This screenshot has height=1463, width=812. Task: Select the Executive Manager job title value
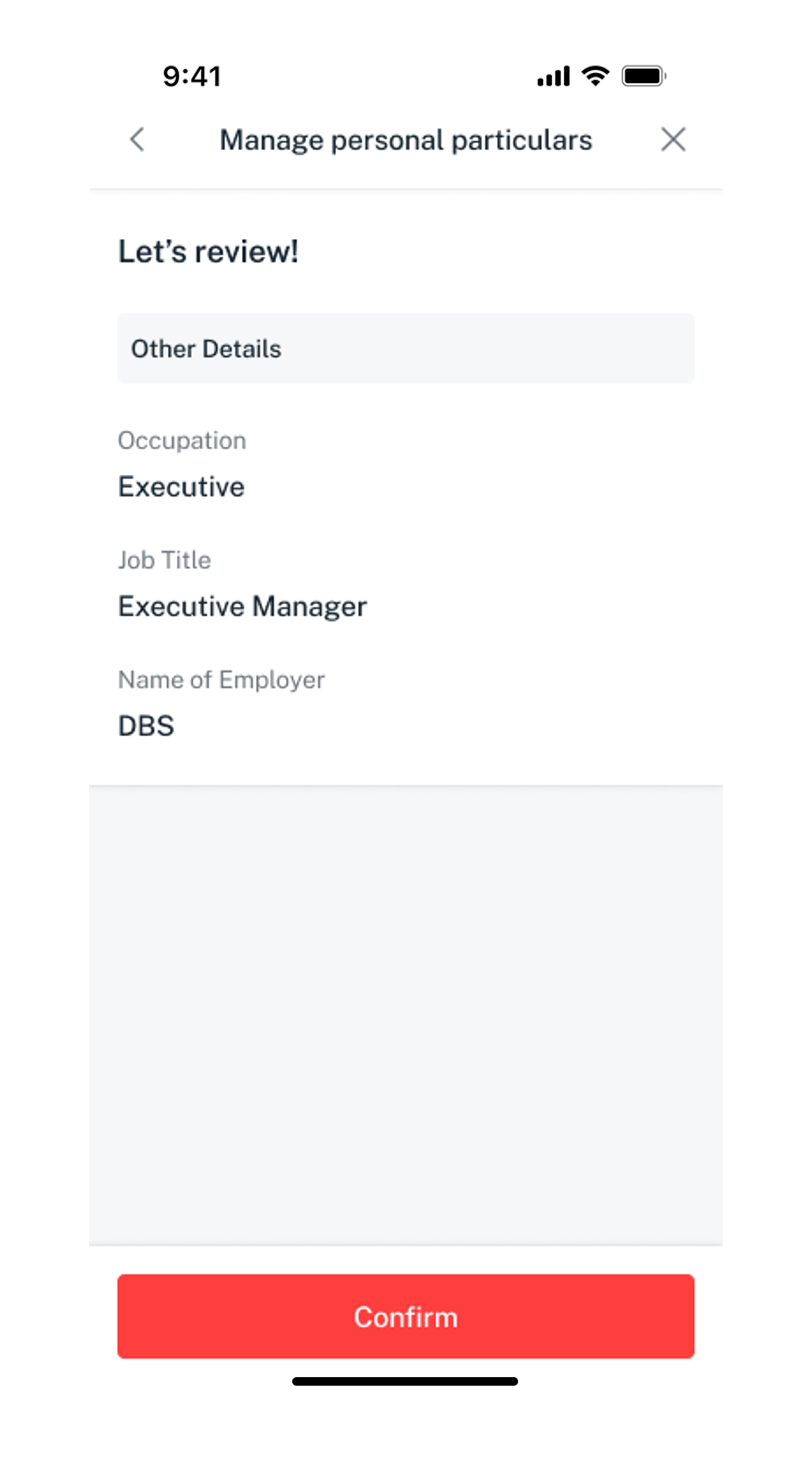tap(242, 606)
